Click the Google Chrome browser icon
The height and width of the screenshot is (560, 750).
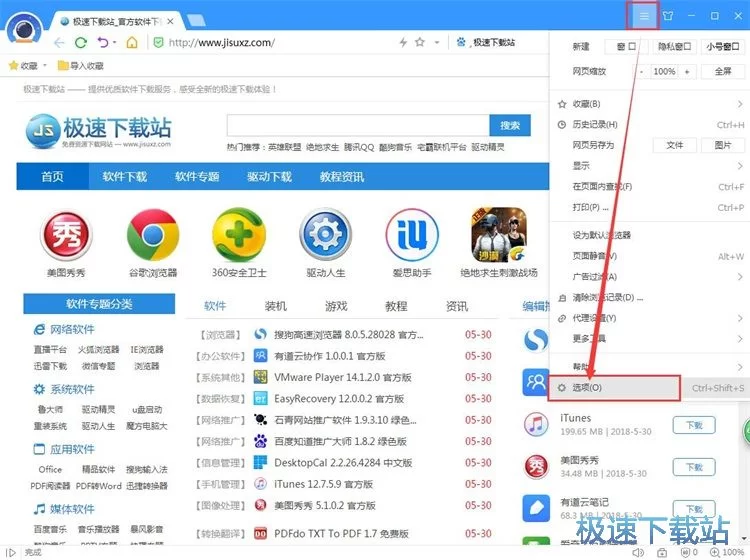(152, 235)
